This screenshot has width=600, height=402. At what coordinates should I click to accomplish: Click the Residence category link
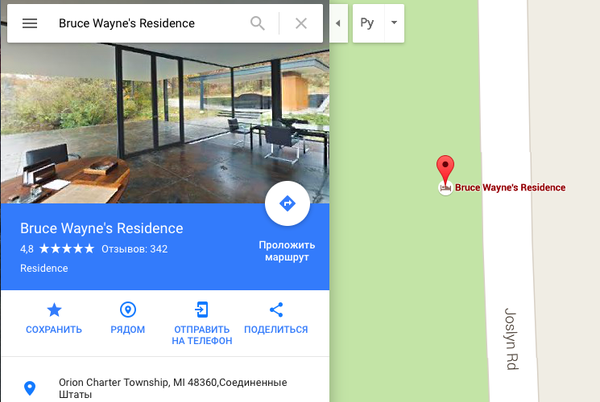tap(44, 268)
